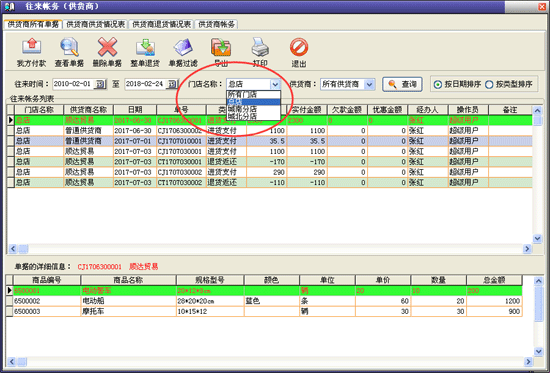Click the 导出 export icon

pos(221,47)
